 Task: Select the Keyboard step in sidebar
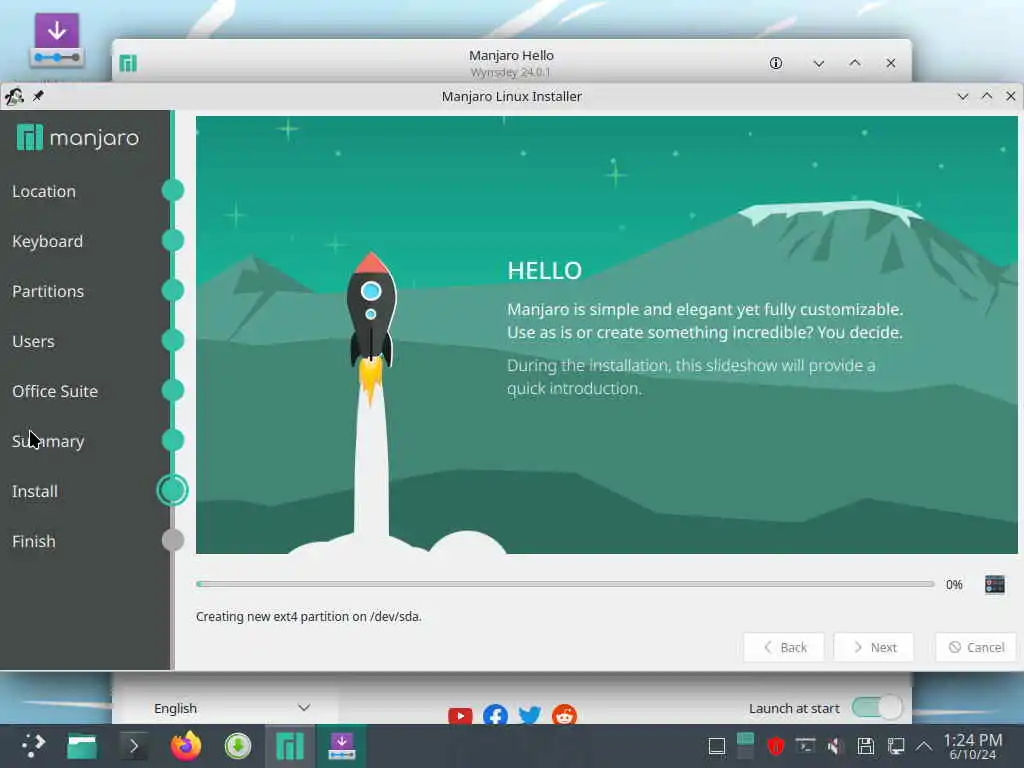[48, 242]
